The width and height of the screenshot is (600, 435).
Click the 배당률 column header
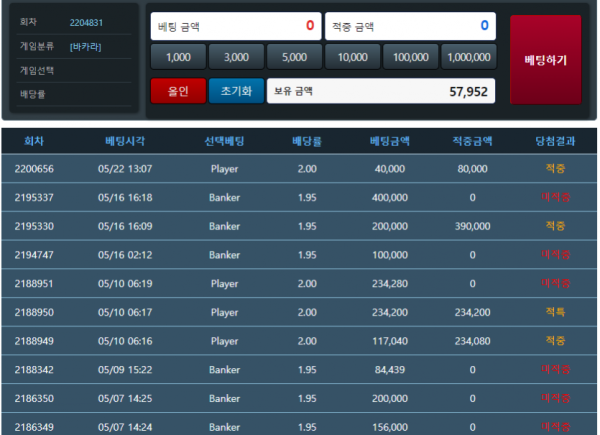tap(307, 141)
